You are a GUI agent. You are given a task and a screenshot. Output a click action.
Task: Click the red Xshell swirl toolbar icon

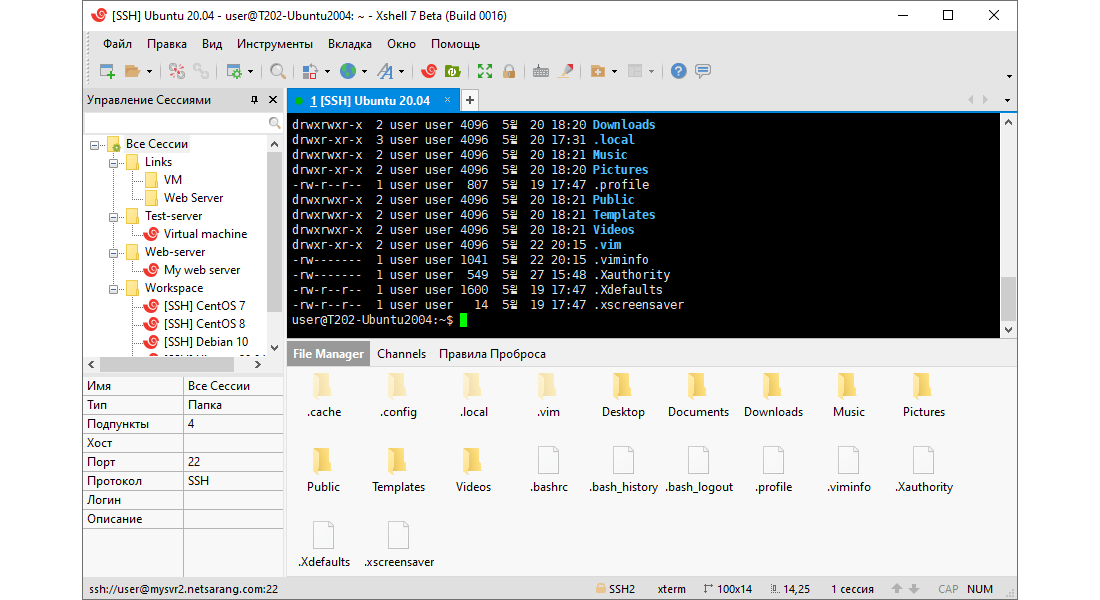click(429, 71)
